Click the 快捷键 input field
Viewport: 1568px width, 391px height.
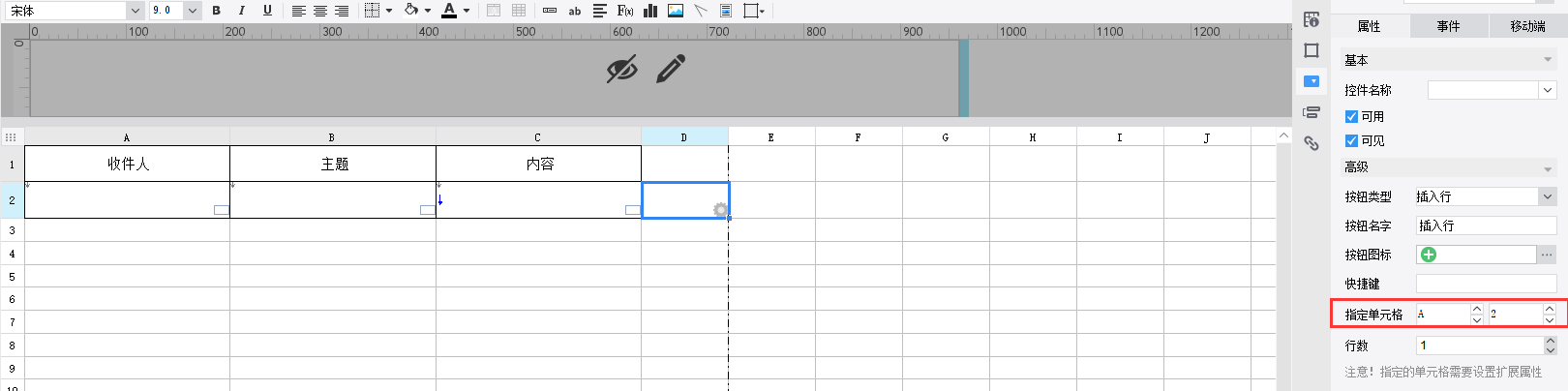click(x=1486, y=284)
